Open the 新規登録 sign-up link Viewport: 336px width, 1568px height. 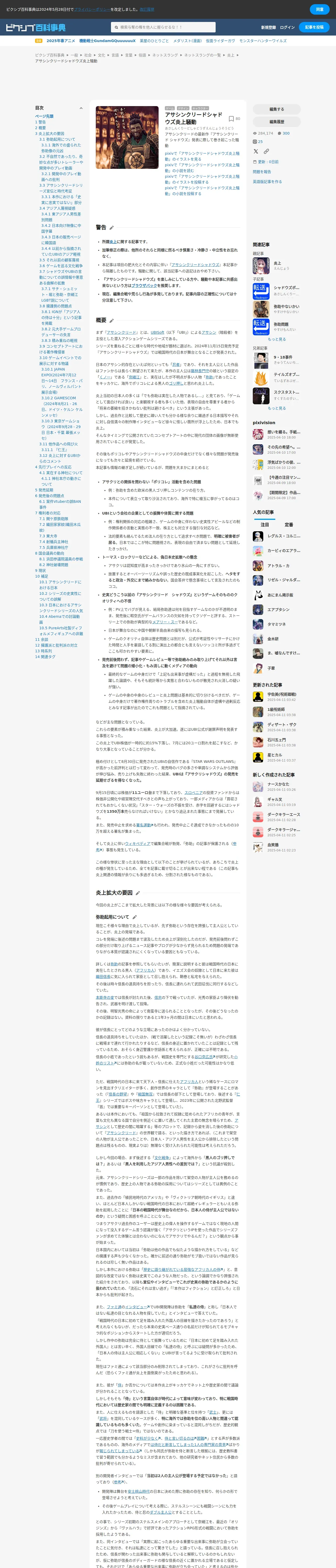click(268, 27)
